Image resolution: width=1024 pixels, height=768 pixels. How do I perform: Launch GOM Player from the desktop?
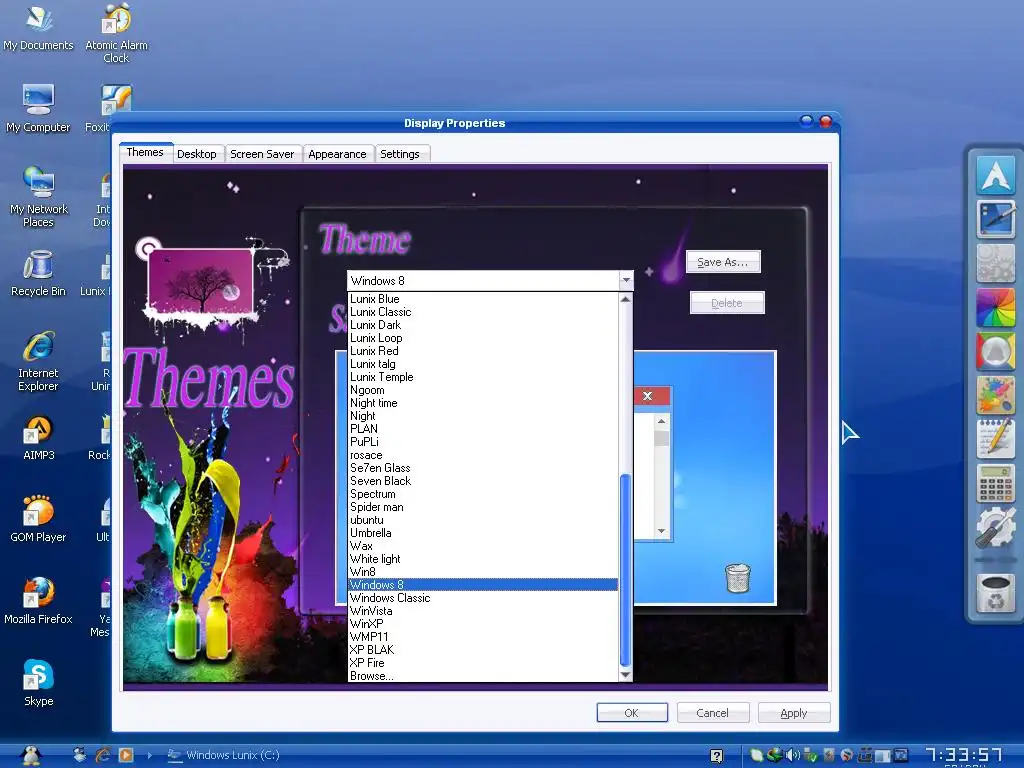point(38,519)
